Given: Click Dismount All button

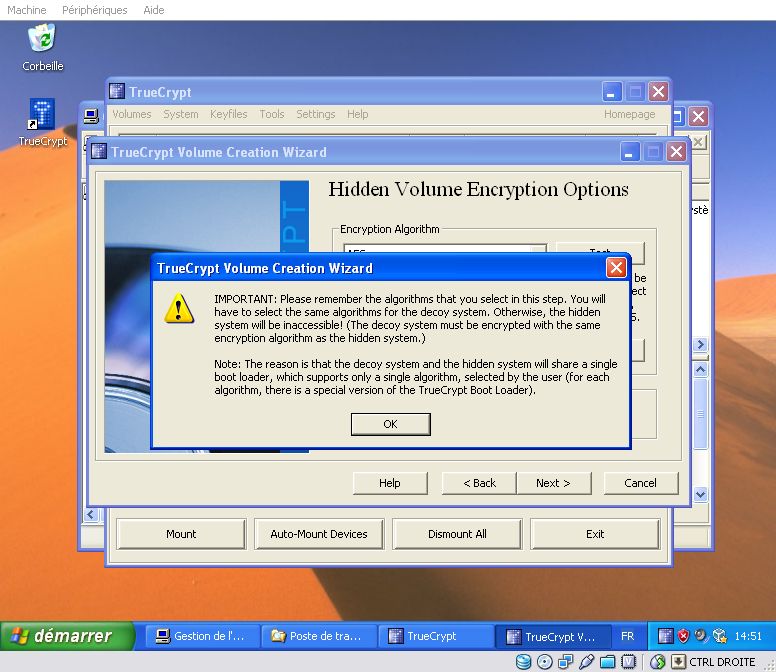Looking at the screenshot, I should (457, 534).
